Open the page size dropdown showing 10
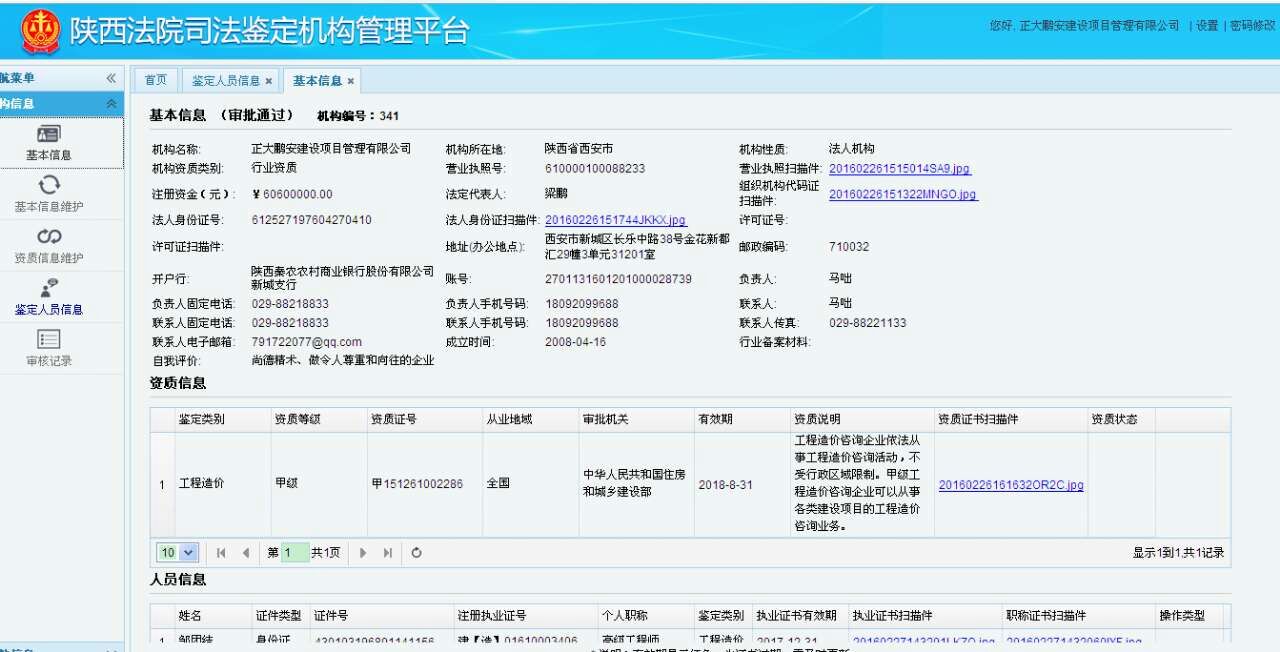The image size is (1280, 652). (177, 553)
